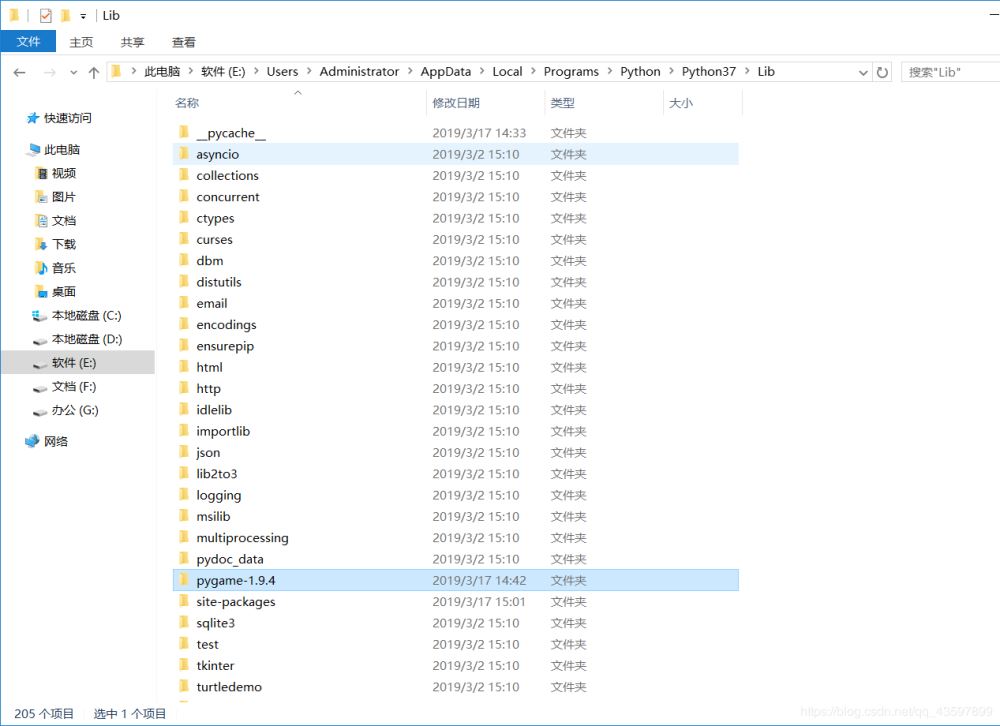Select 文档 (F:) drive in sidebar

pos(64,387)
